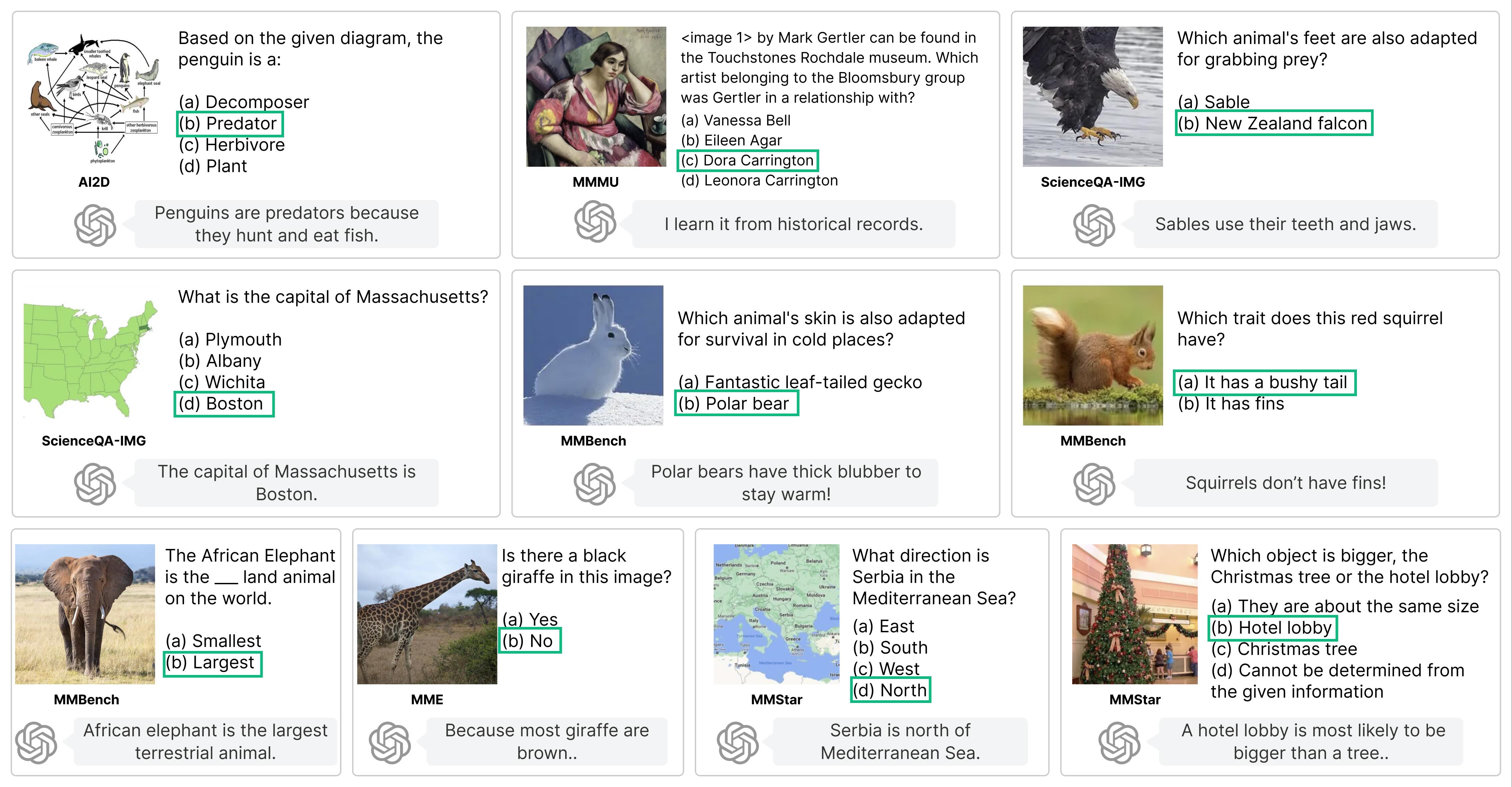
Task: Click the giraffe photo labeled MME
Action: [427, 614]
